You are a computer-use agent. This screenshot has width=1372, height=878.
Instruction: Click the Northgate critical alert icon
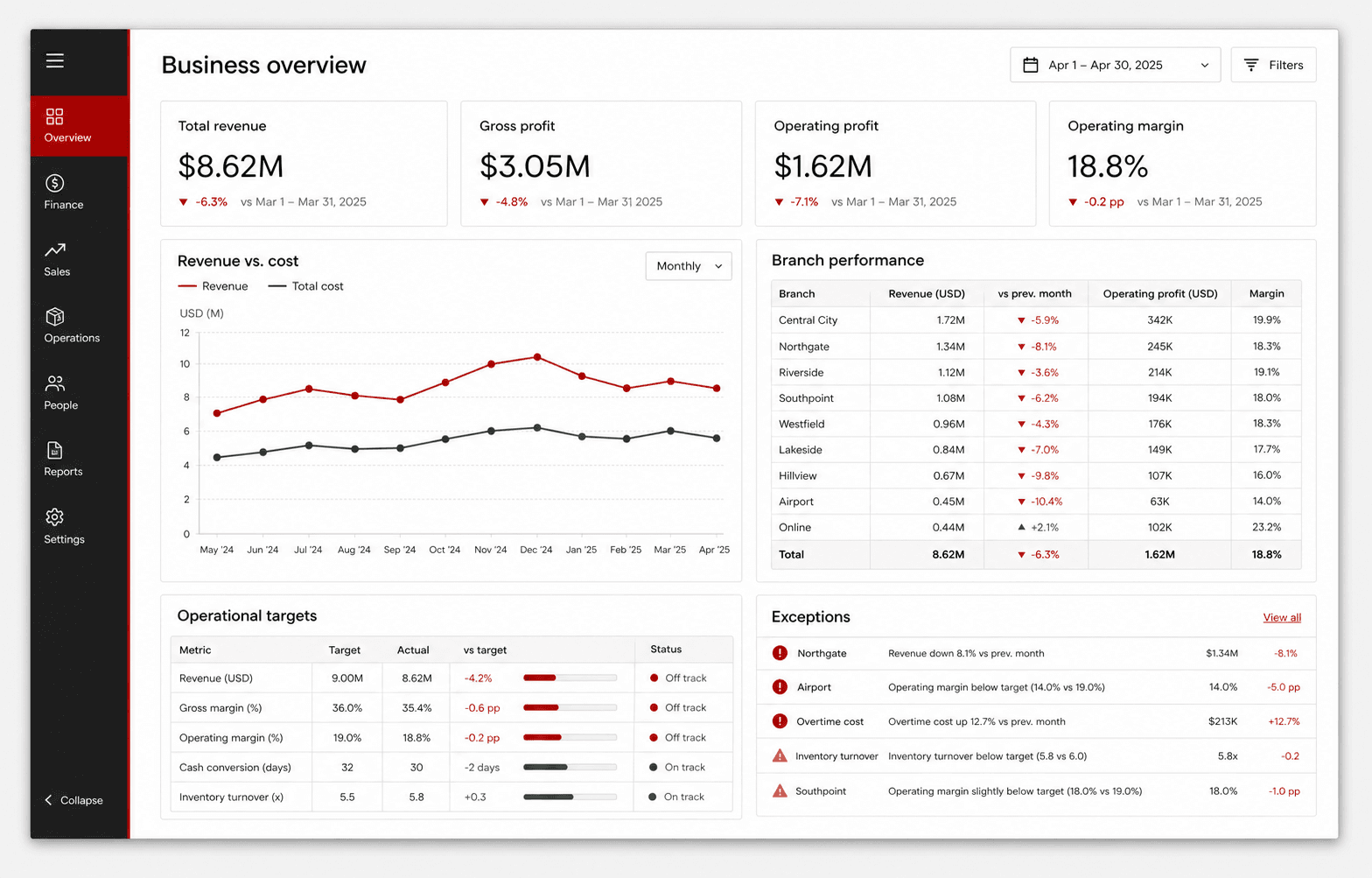click(x=780, y=653)
